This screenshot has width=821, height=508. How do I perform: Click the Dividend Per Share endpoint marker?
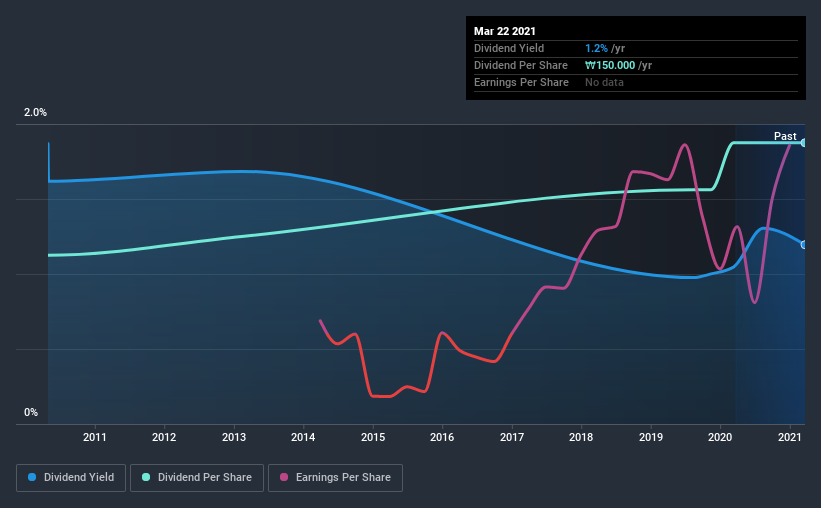803,142
